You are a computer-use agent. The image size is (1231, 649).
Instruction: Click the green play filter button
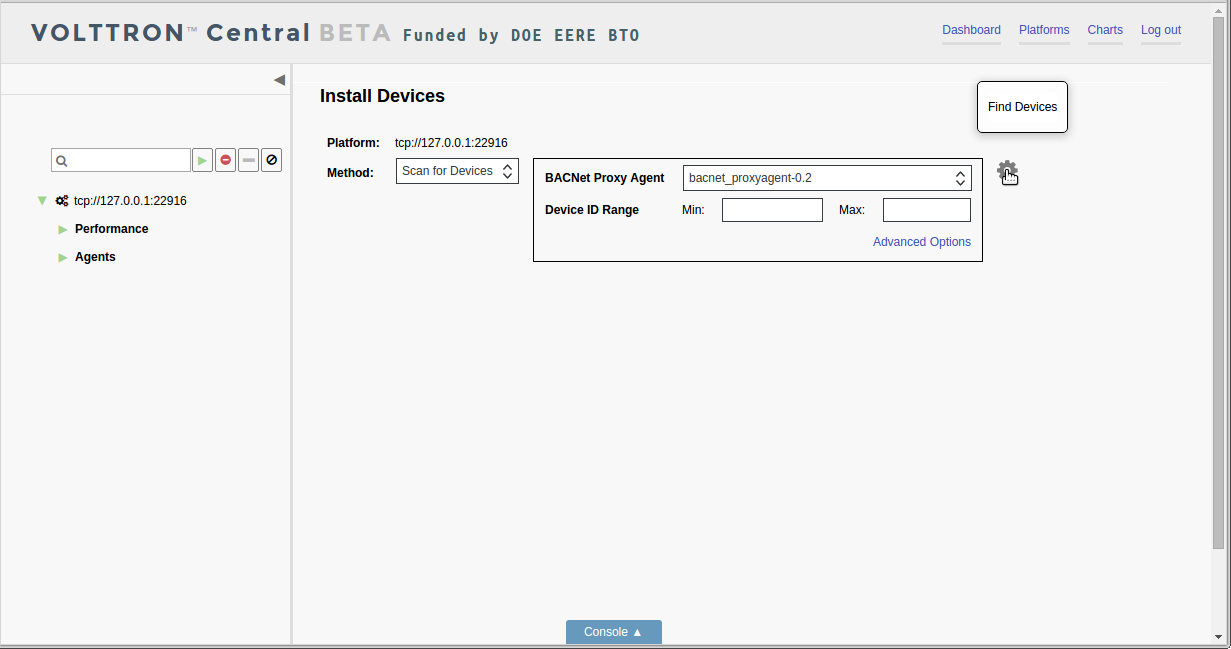click(x=203, y=160)
